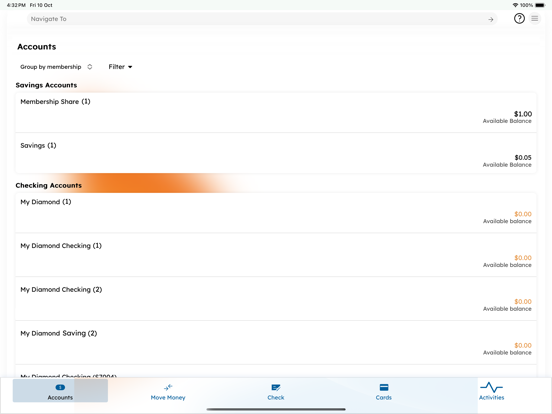
Task: Open the Group by membership selector
Action: 56,67
